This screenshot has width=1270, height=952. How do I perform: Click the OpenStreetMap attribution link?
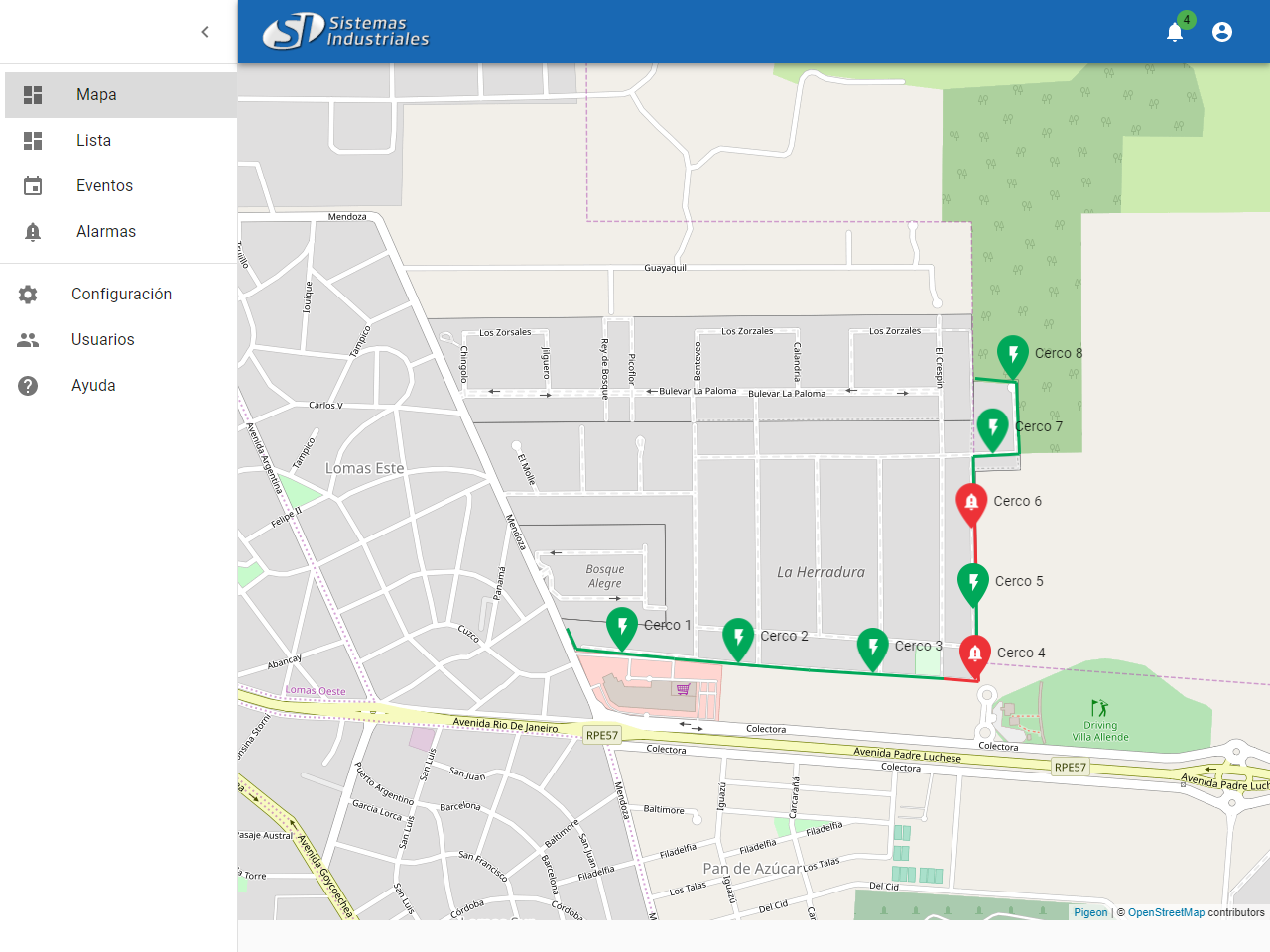(x=1166, y=912)
